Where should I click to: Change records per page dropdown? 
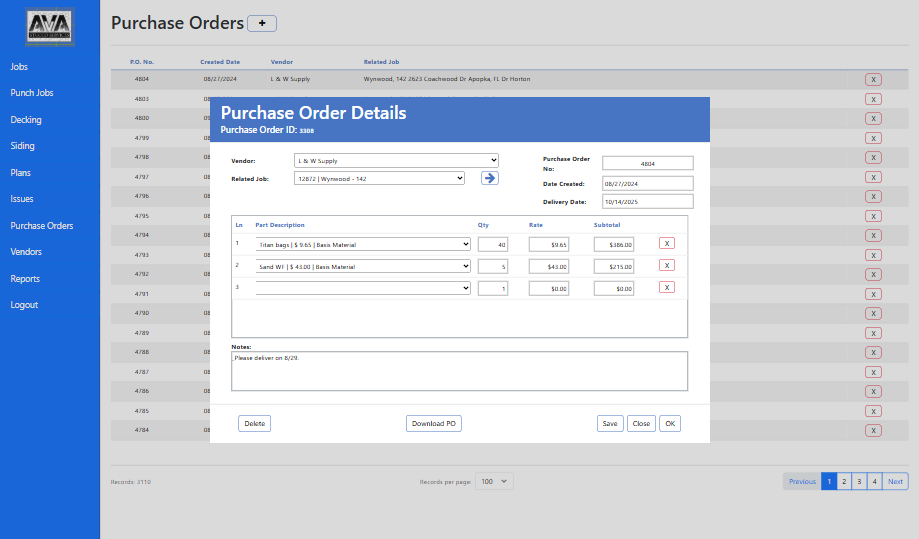pos(494,481)
